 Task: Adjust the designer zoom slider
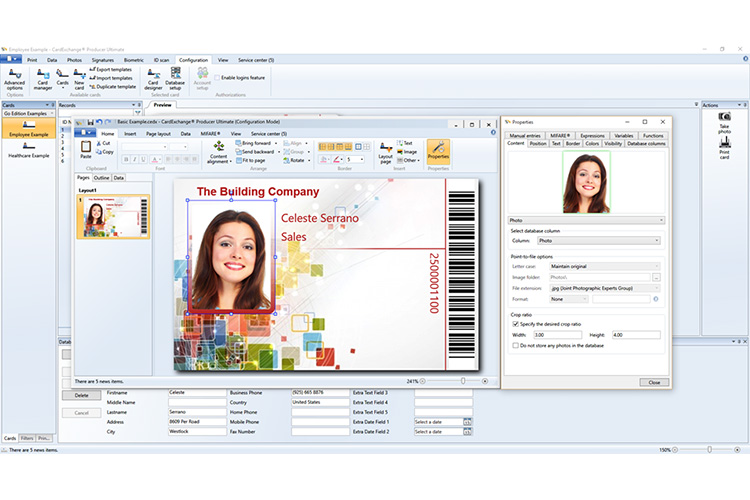point(463,381)
